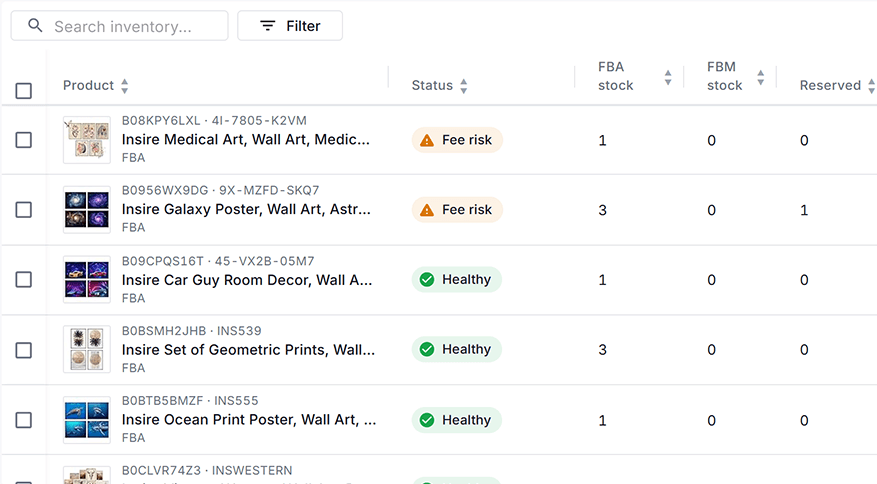Open Insire Car Guy Room Decor listing
Image resolution: width=877 pixels, height=484 pixels.
click(x=247, y=280)
